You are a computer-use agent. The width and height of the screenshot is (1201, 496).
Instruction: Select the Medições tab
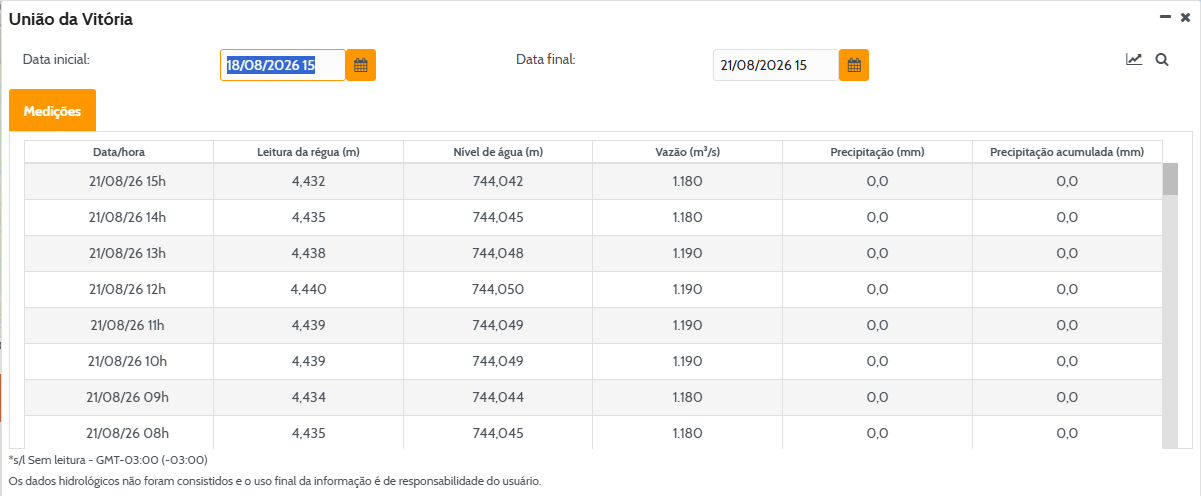tap(52, 110)
